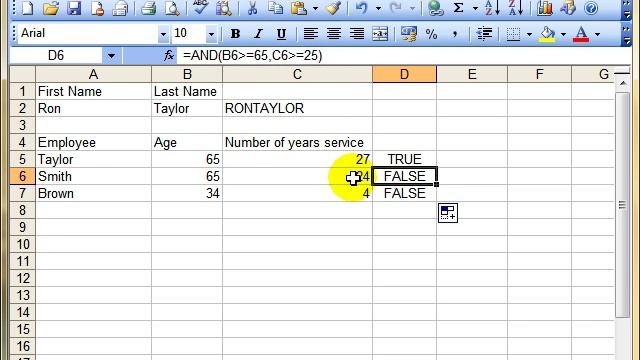
Task: Open the Permission icon
Action: coord(97,8)
